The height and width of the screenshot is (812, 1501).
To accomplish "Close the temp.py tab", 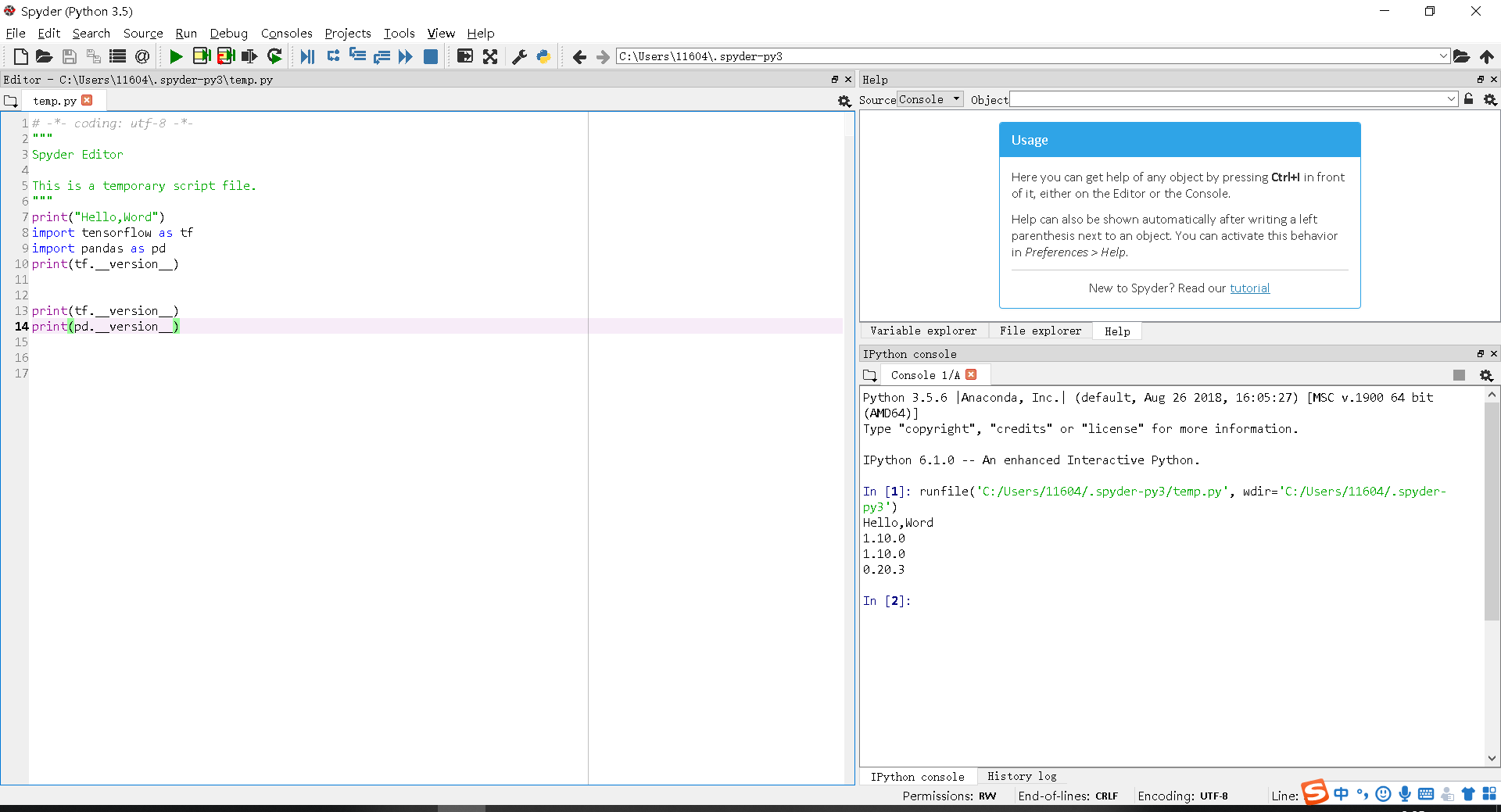I will (x=87, y=100).
